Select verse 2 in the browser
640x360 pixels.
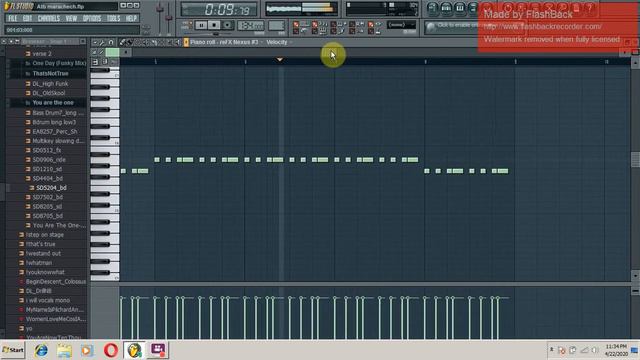coord(42,53)
